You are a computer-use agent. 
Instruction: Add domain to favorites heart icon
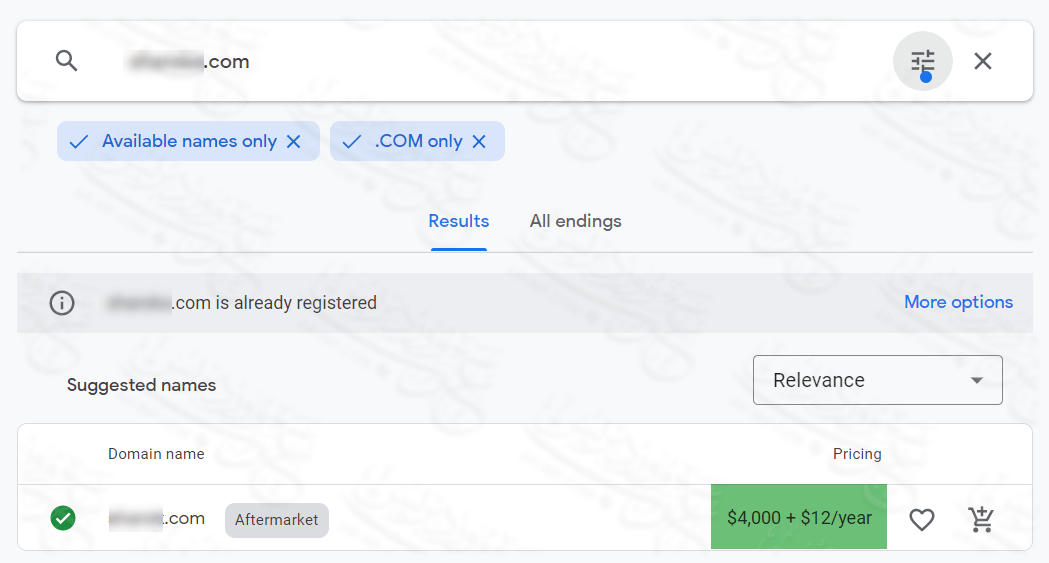(x=921, y=519)
